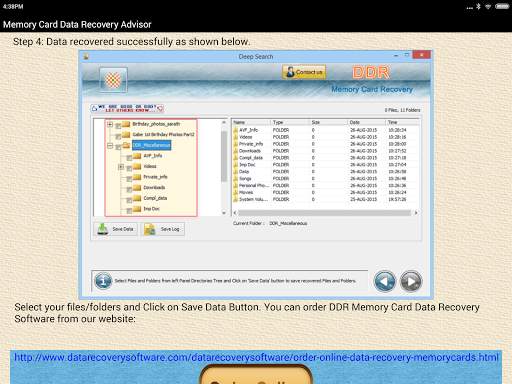Click the 'We are good or bad? Let others know' banner
The height and width of the screenshot is (384, 512).
pos(127,108)
